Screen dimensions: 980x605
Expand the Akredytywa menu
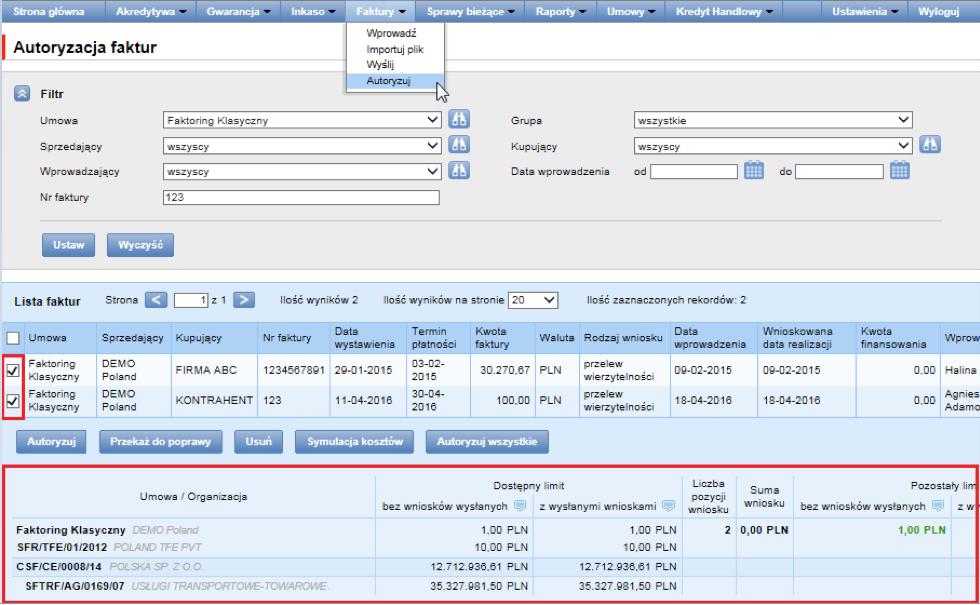pos(151,11)
